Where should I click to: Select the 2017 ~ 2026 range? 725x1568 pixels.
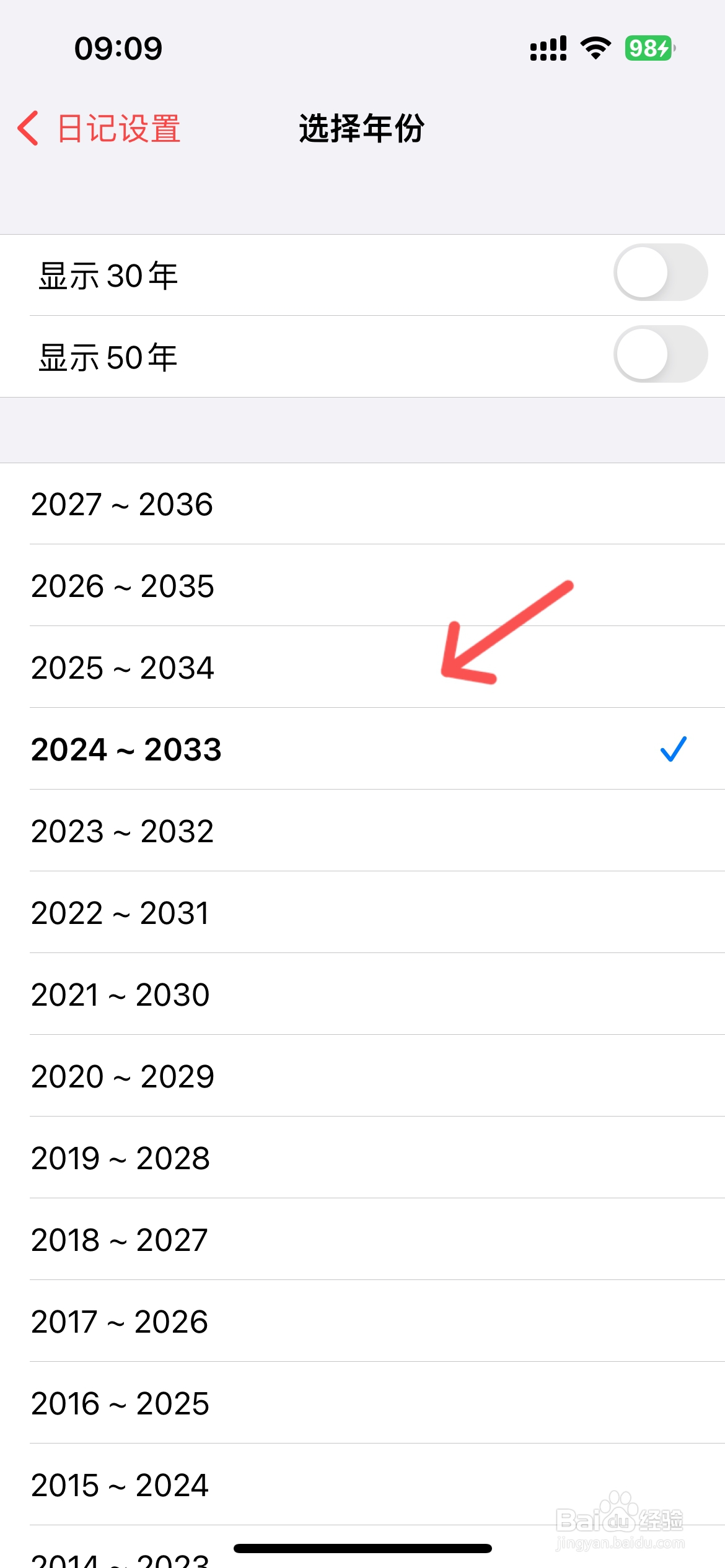point(362,1322)
